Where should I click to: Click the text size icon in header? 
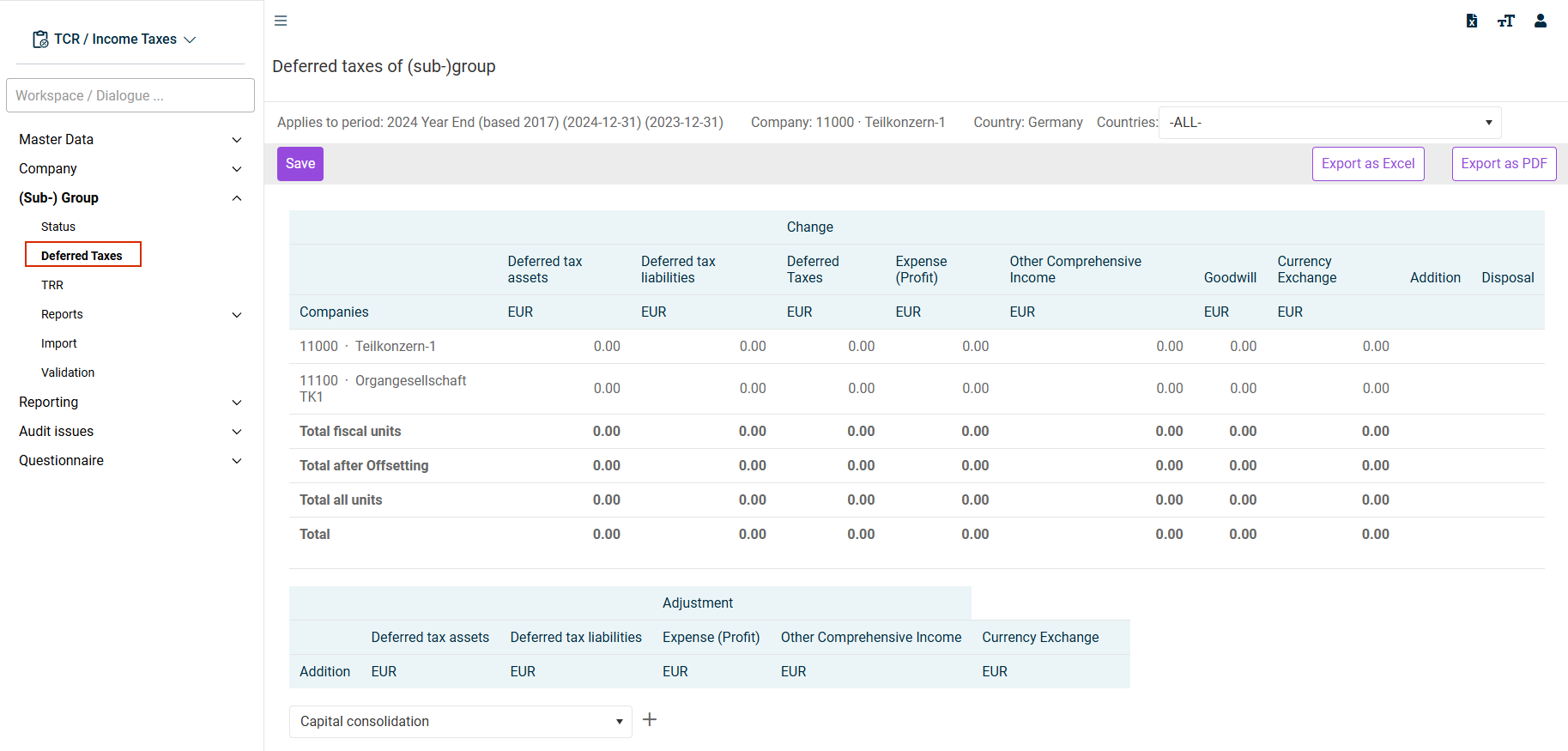coord(1506,21)
